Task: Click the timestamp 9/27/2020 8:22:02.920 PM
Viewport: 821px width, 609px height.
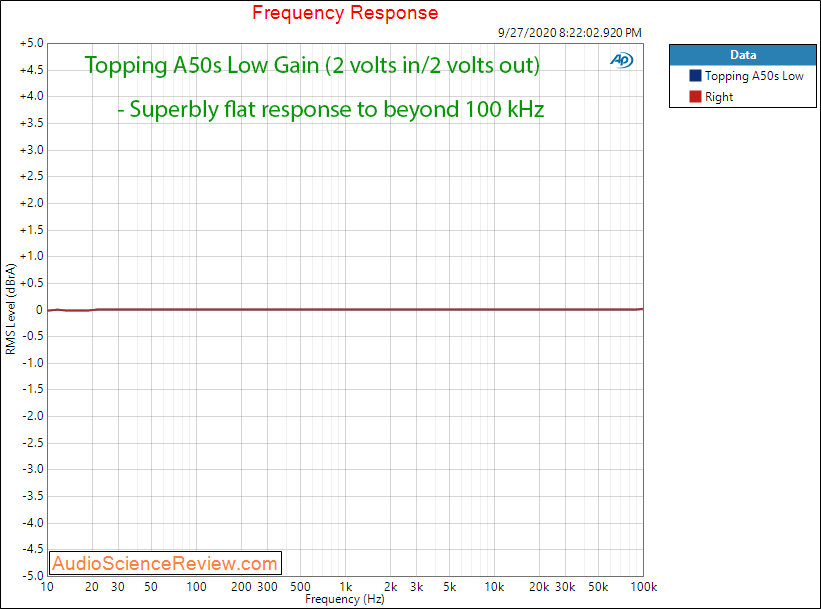Action: click(570, 32)
